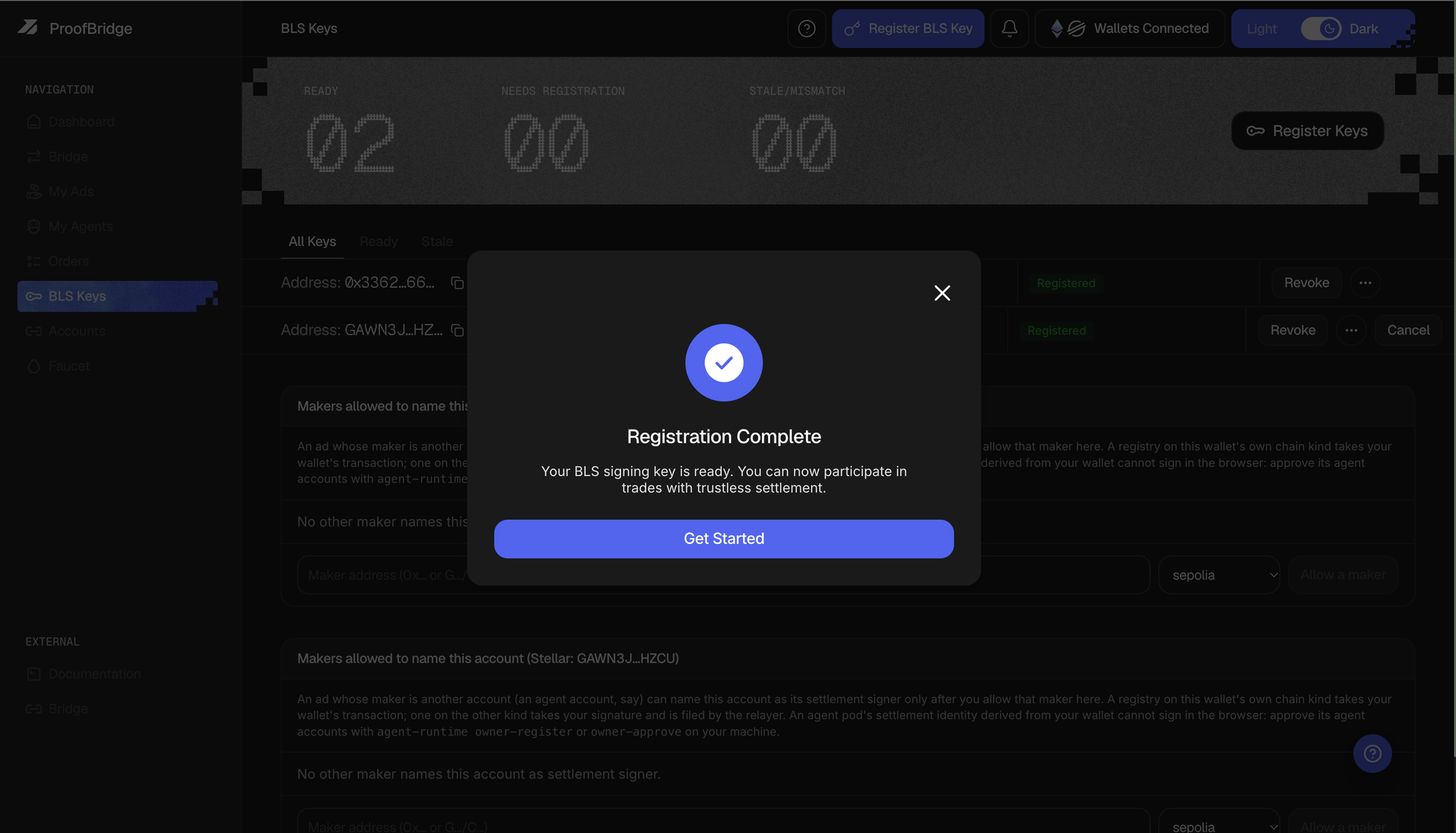The width and height of the screenshot is (1456, 833).
Task: Copy the GAWN3J address
Action: point(457,331)
